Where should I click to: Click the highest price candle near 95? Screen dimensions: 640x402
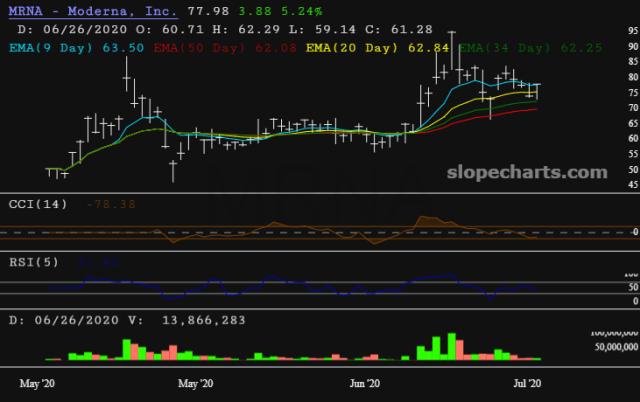coord(451,51)
